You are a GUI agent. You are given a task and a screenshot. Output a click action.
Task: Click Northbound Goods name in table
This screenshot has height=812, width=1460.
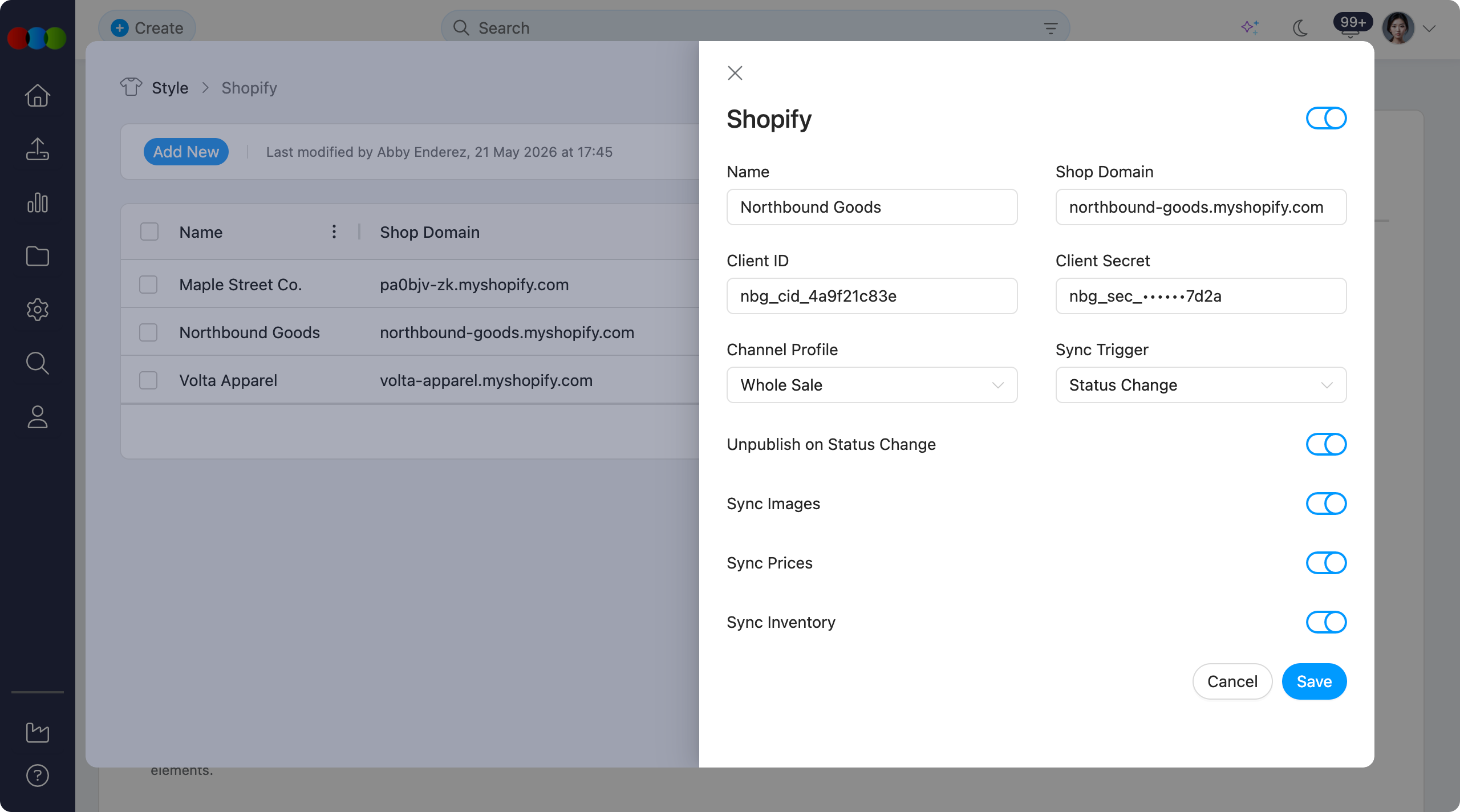tap(249, 332)
